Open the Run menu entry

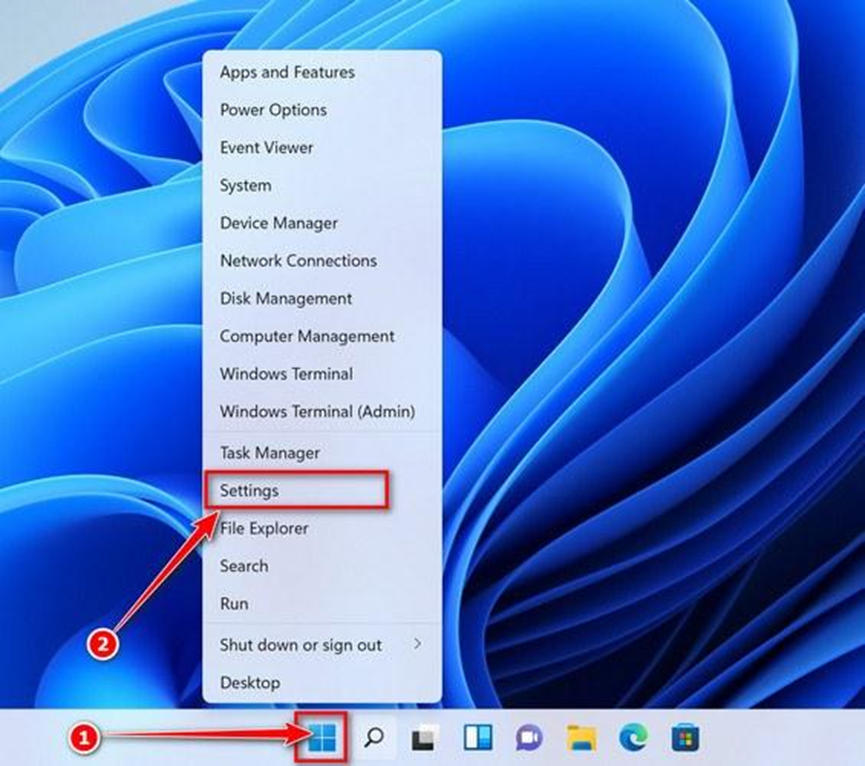click(x=322, y=603)
